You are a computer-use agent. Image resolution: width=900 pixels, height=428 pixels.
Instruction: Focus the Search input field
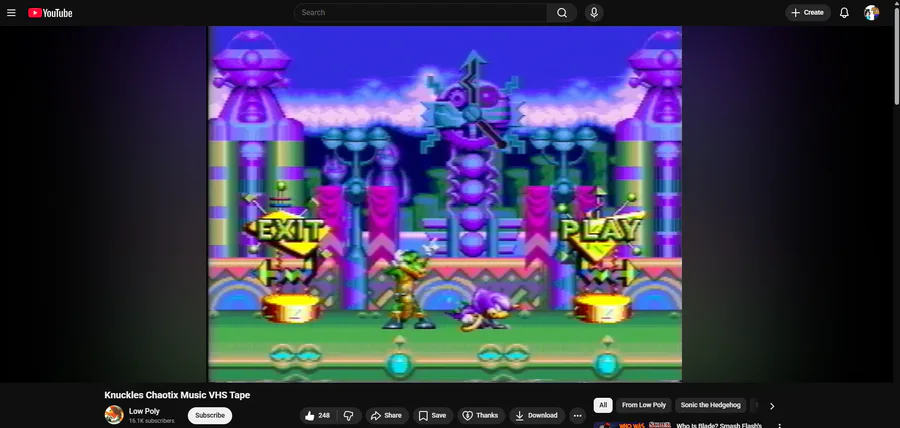pos(421,13)
